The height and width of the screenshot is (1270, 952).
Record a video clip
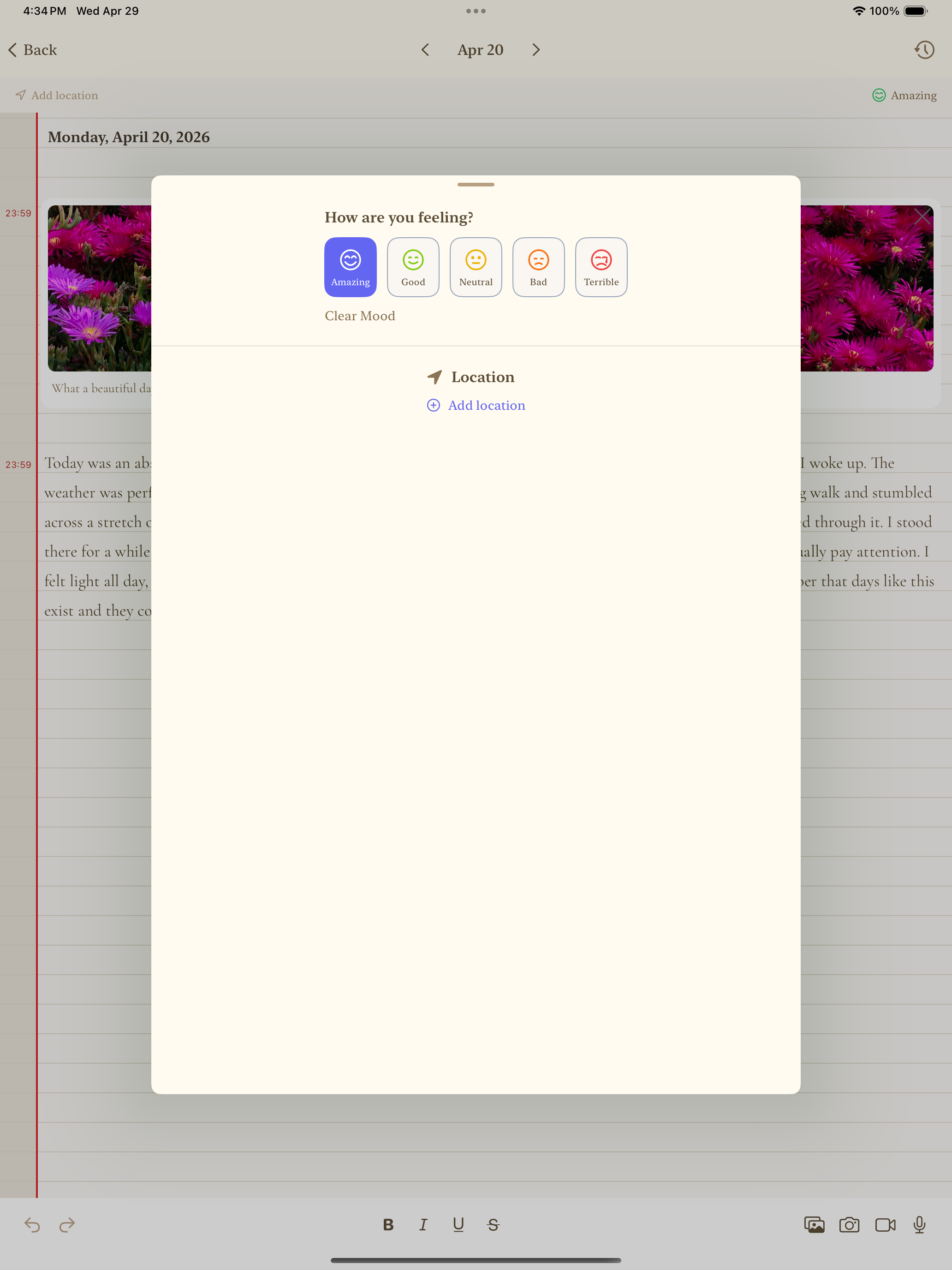pos(886,1225)
